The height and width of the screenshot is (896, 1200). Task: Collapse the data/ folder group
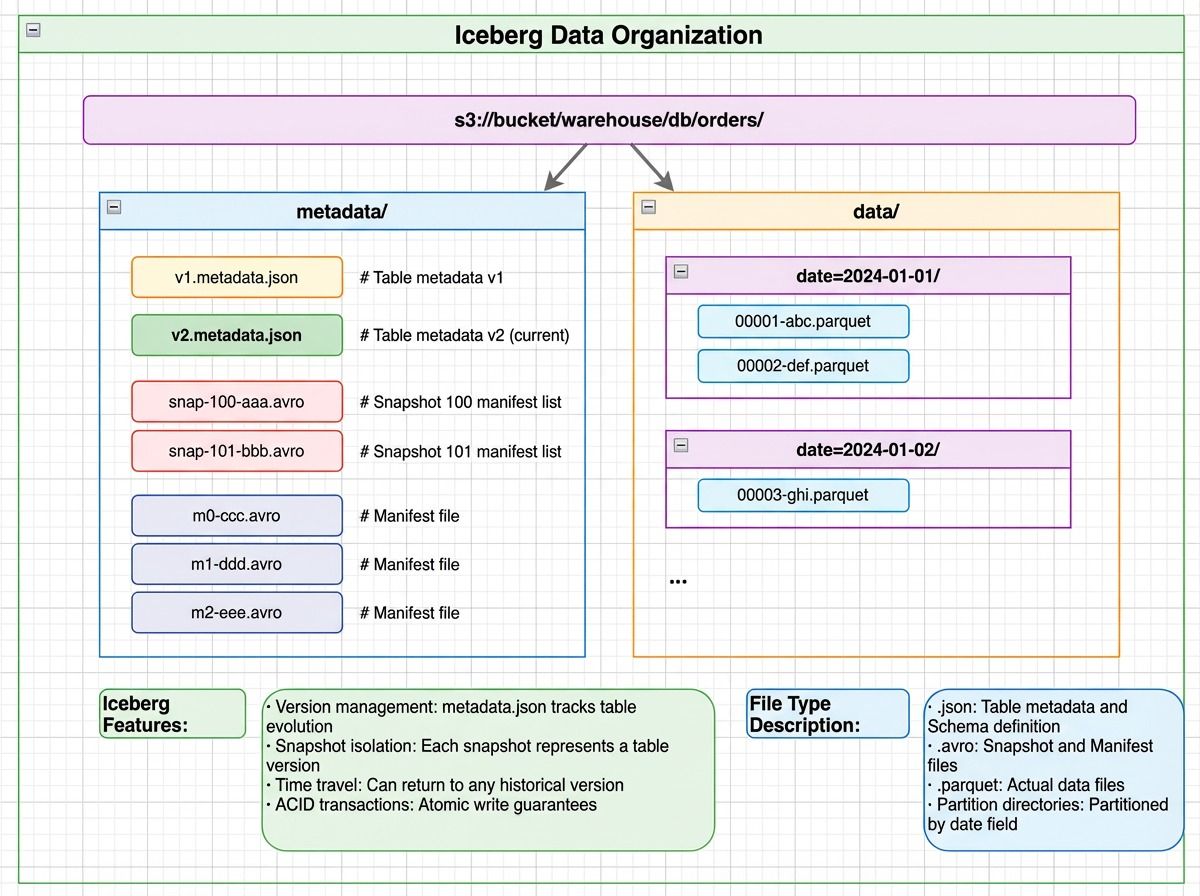(x=650, y=207)
